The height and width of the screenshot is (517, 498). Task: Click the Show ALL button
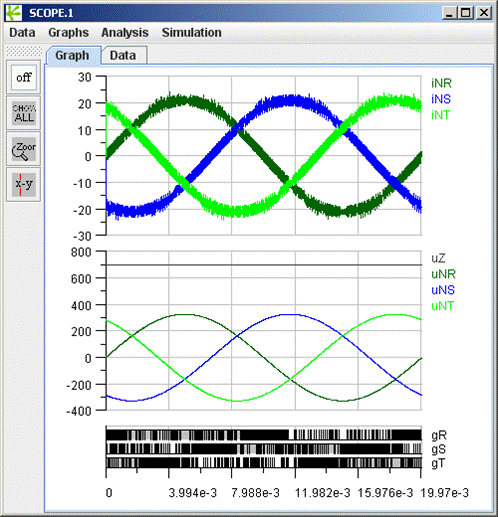[24, 113]
